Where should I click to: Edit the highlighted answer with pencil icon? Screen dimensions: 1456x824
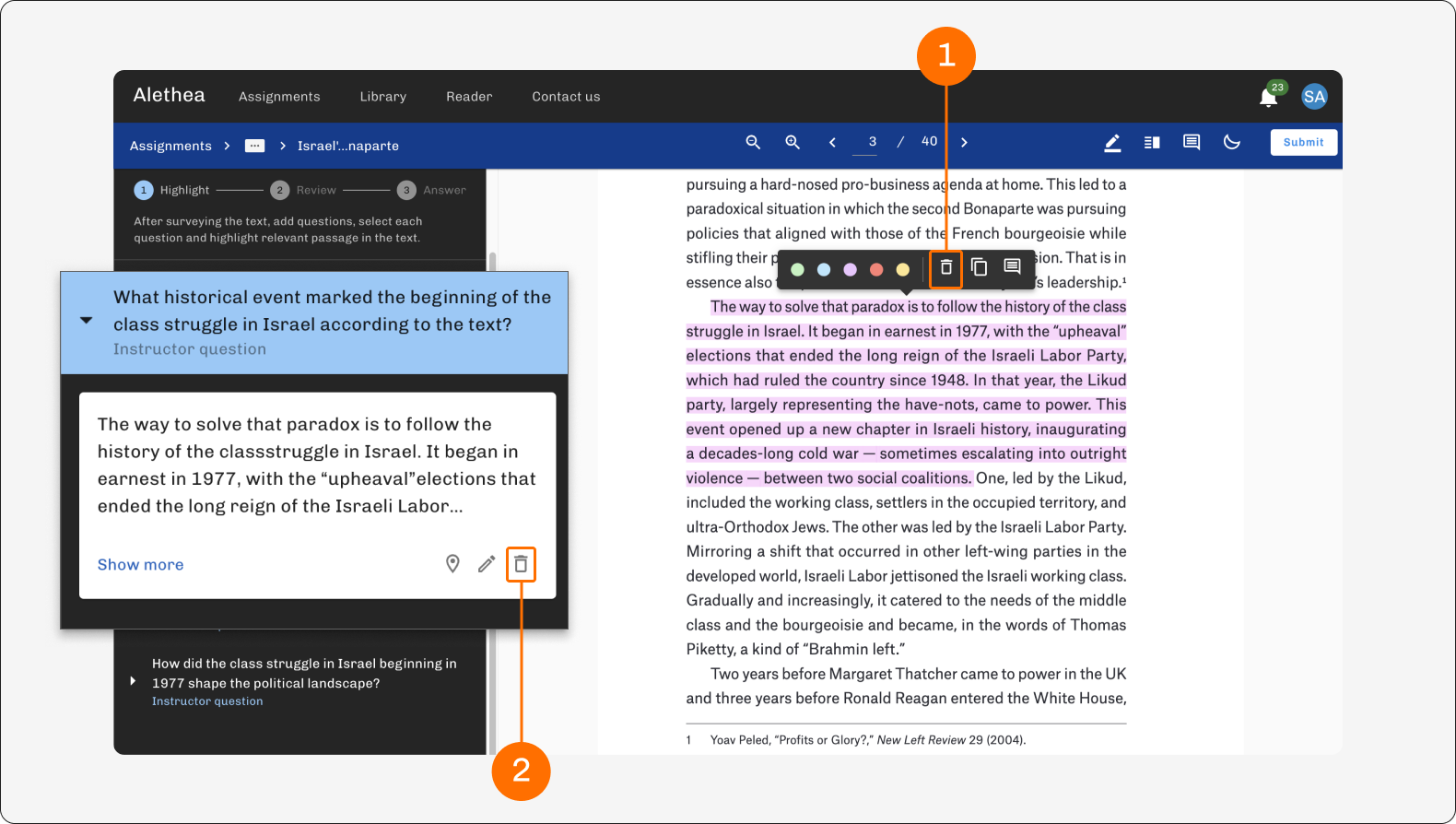pos(487,564)
